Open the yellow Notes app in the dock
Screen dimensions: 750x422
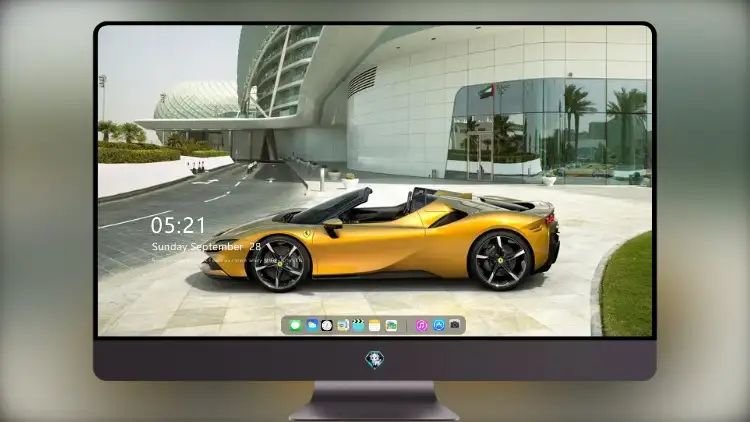(x=375, y=325)
